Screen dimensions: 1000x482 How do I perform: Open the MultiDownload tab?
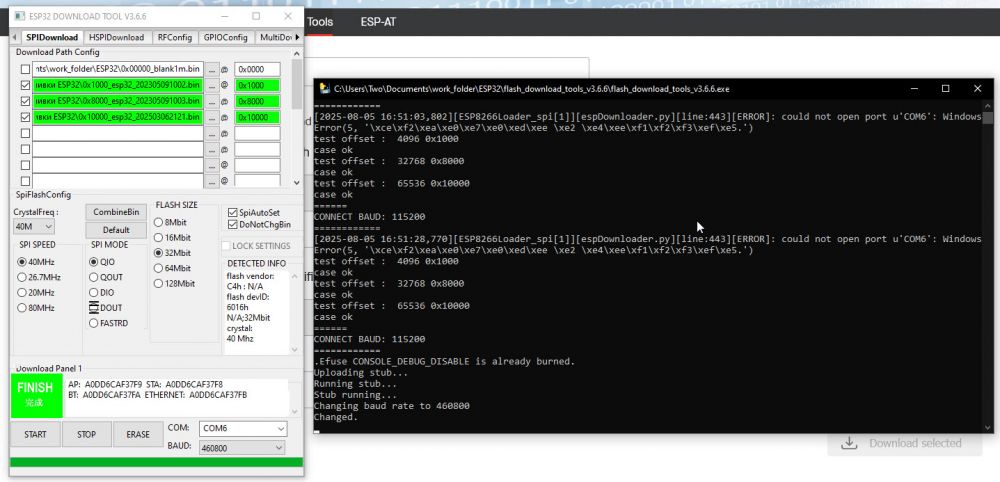(x=274, y=38)
